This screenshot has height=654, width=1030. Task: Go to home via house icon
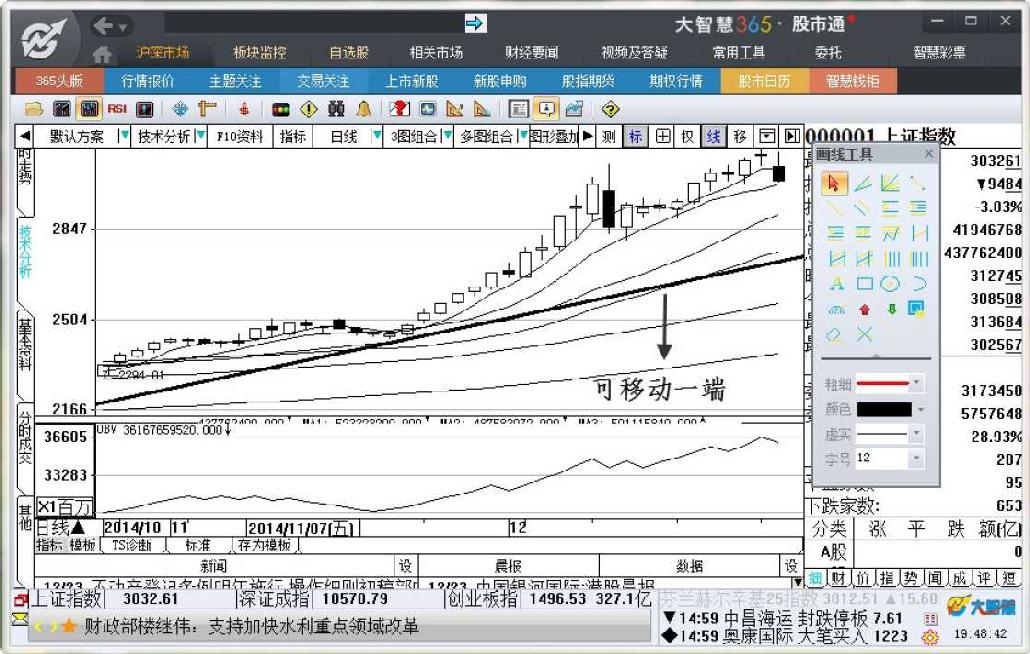coord(102,54)
